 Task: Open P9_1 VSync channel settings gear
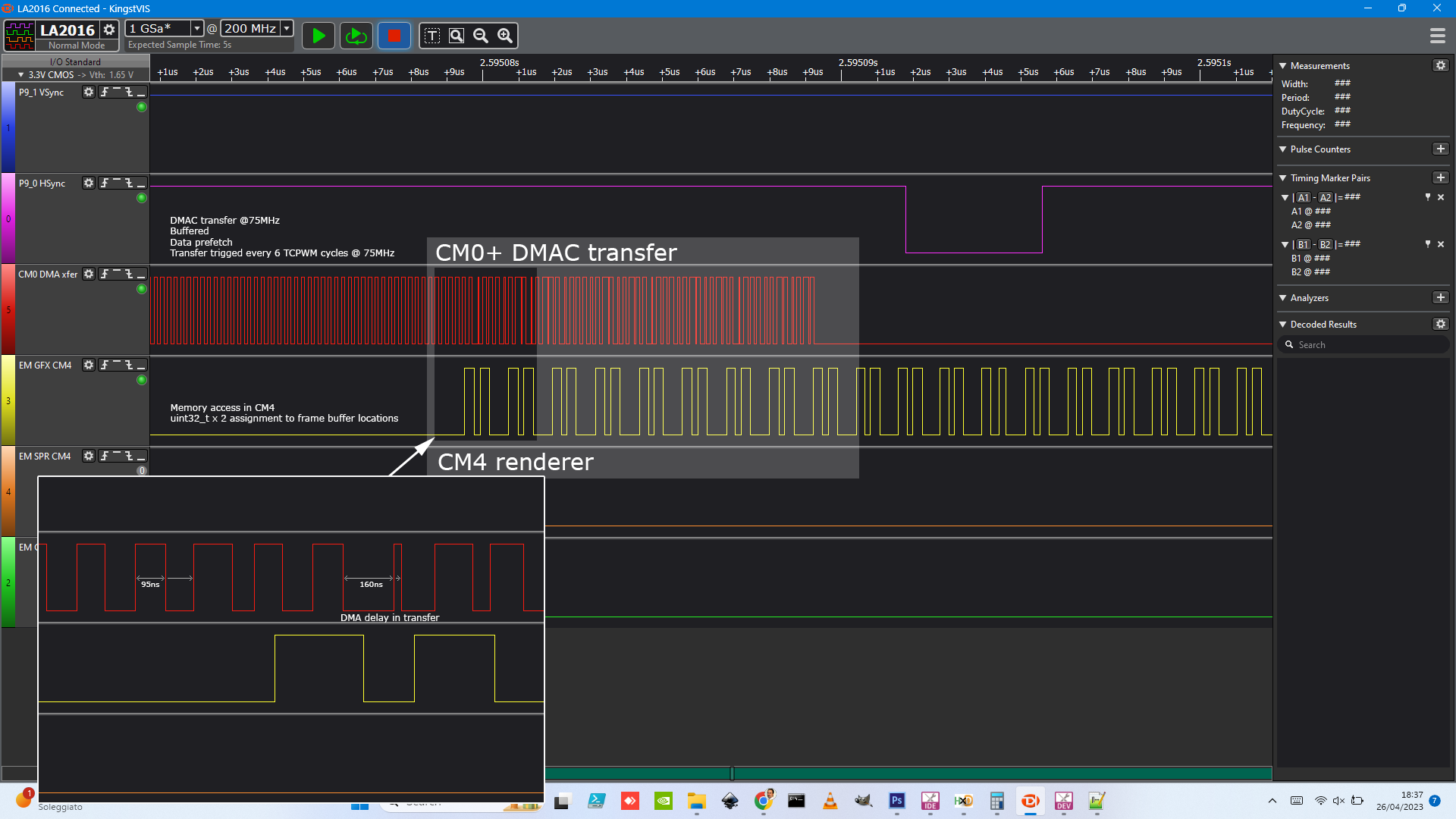pos(89,92)
